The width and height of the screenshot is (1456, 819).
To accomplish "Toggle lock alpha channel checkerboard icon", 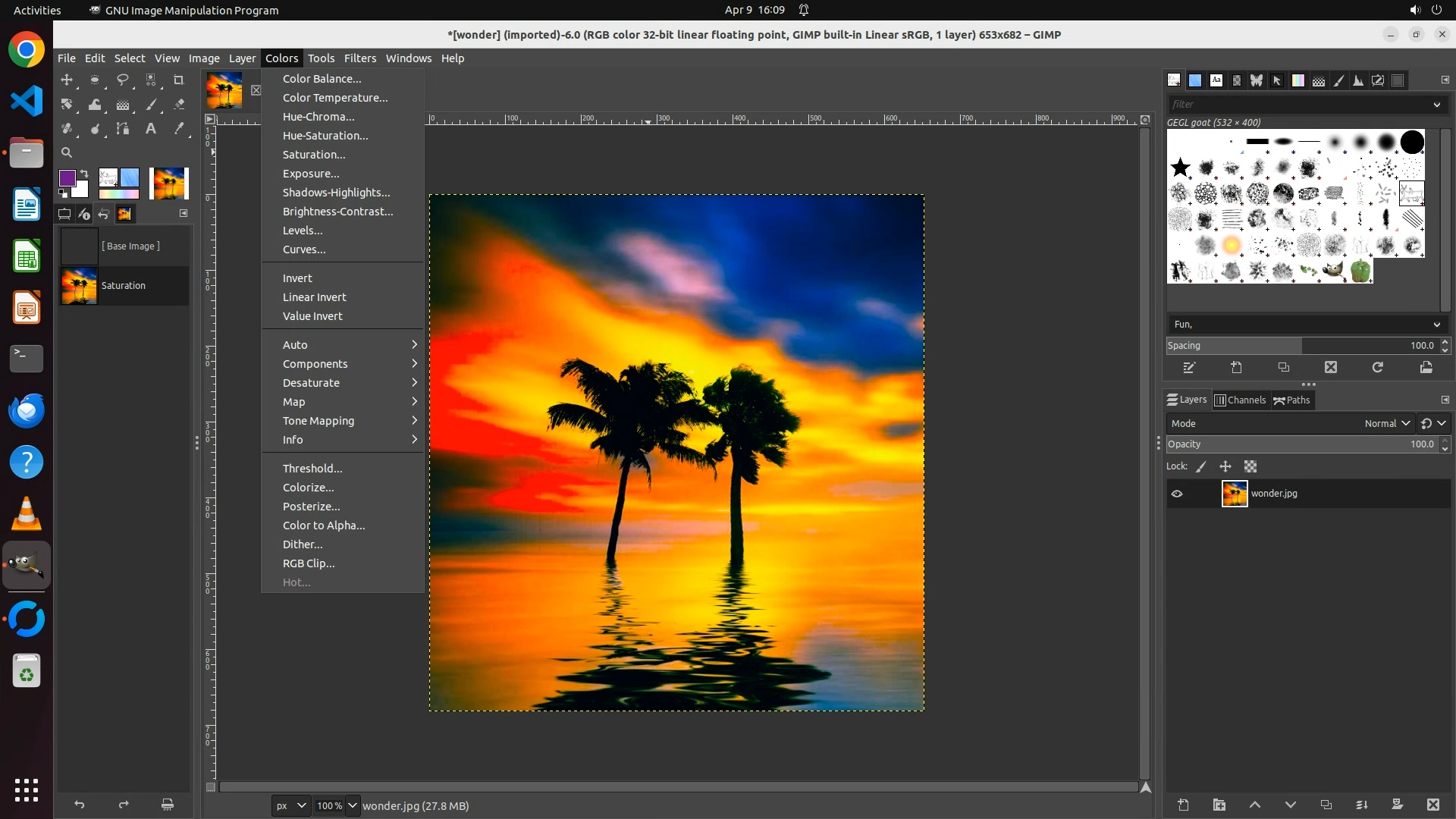I will pos(1250,467).
